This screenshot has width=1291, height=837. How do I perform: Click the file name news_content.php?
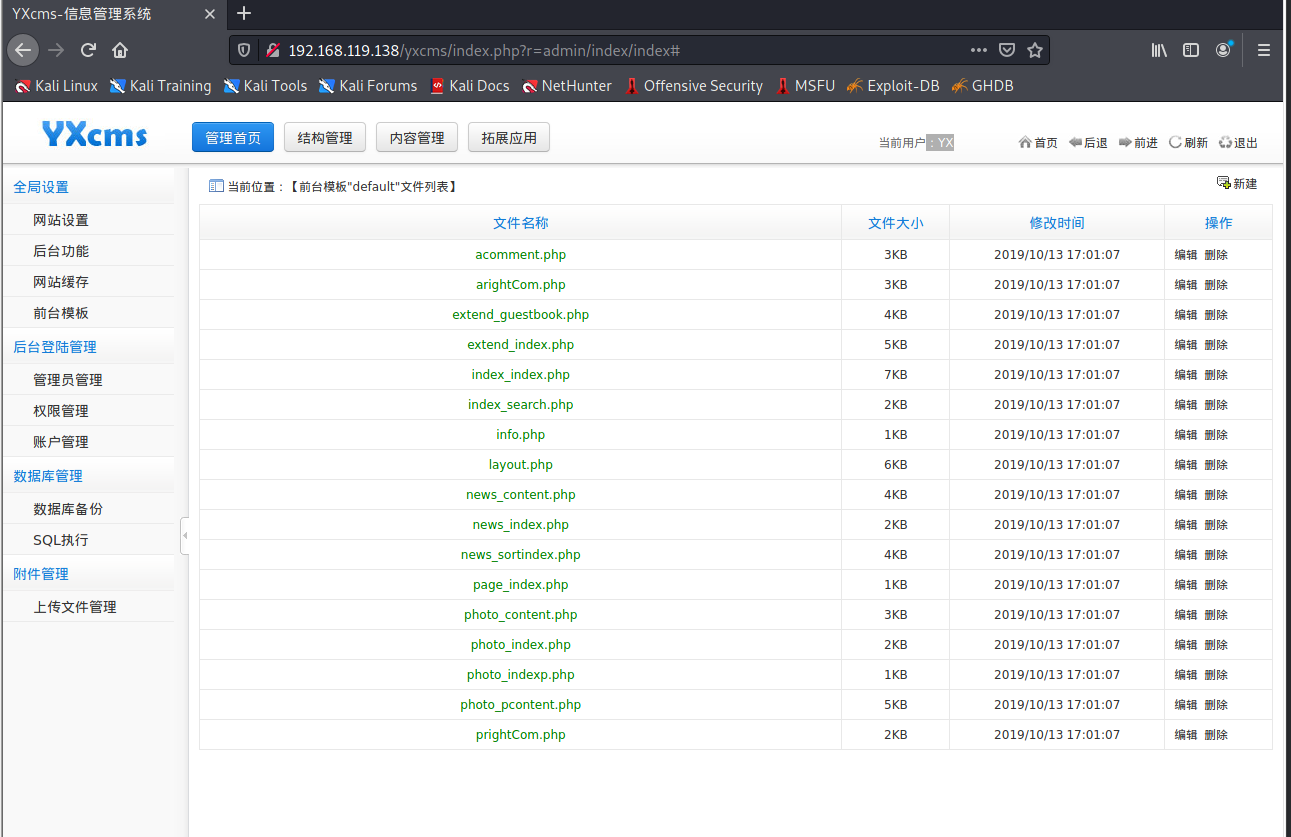click(x=521, y=495)
